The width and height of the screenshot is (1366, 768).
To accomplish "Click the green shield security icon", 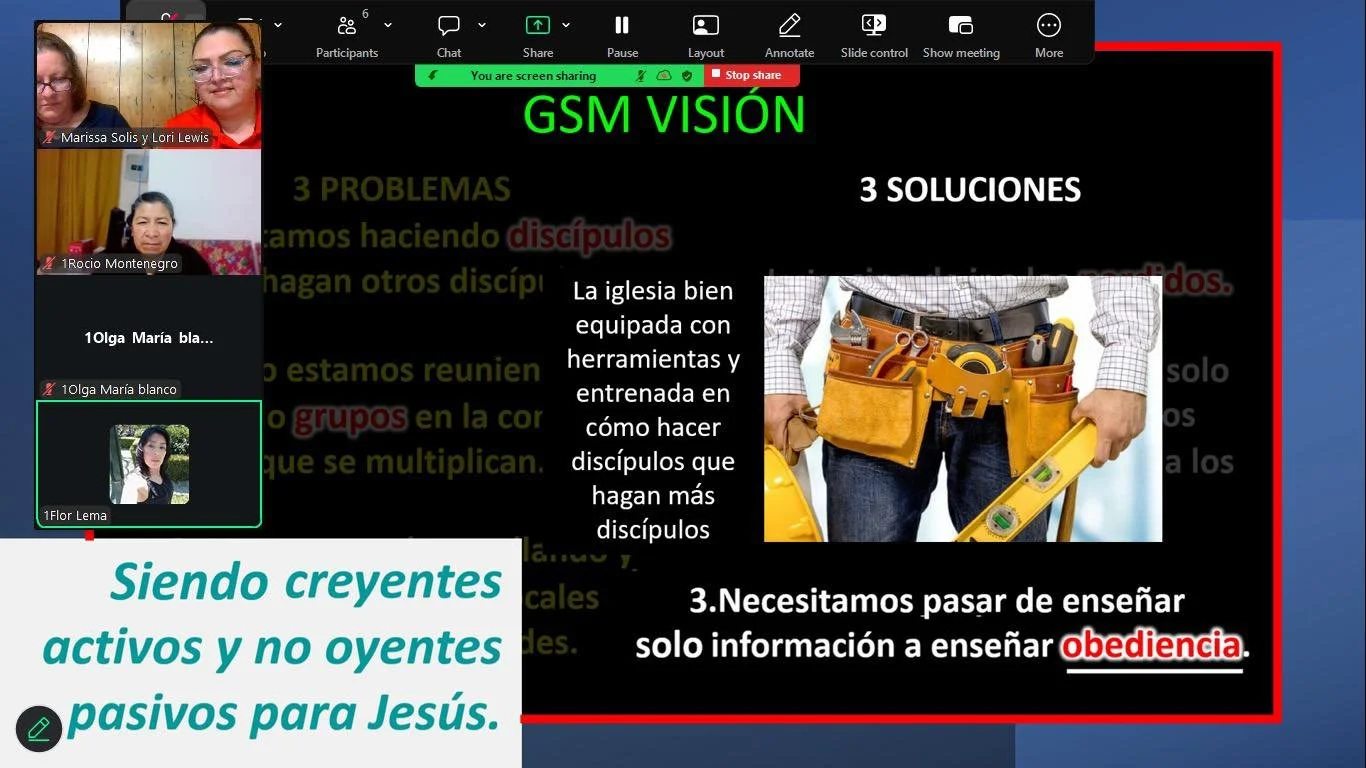I will tap(687, 75).
